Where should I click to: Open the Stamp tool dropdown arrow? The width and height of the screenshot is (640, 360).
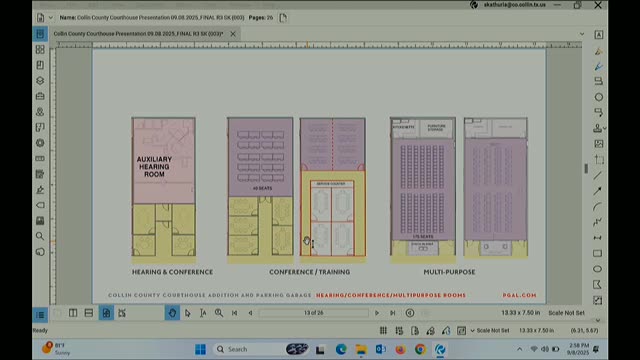pos(604,128)
